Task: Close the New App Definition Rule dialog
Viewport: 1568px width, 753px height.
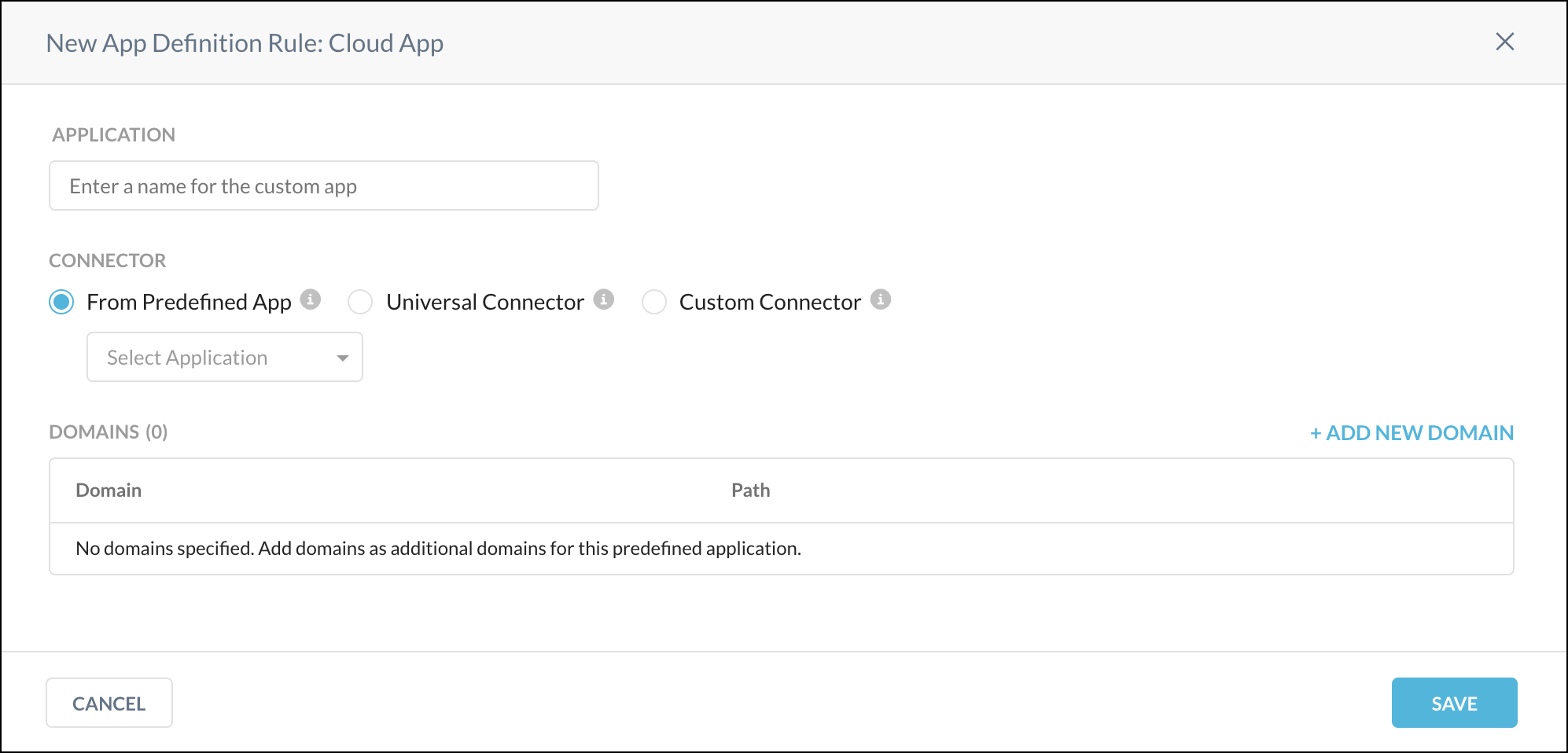Action: click(1504, 42)
